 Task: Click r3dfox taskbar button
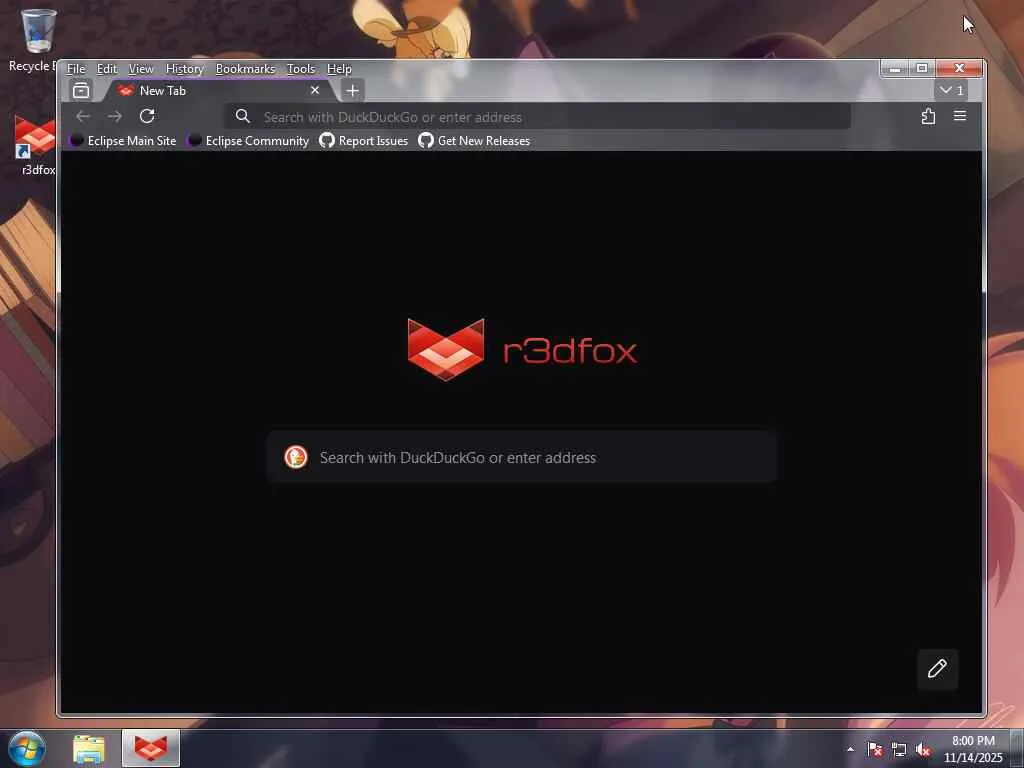(151, 748)
